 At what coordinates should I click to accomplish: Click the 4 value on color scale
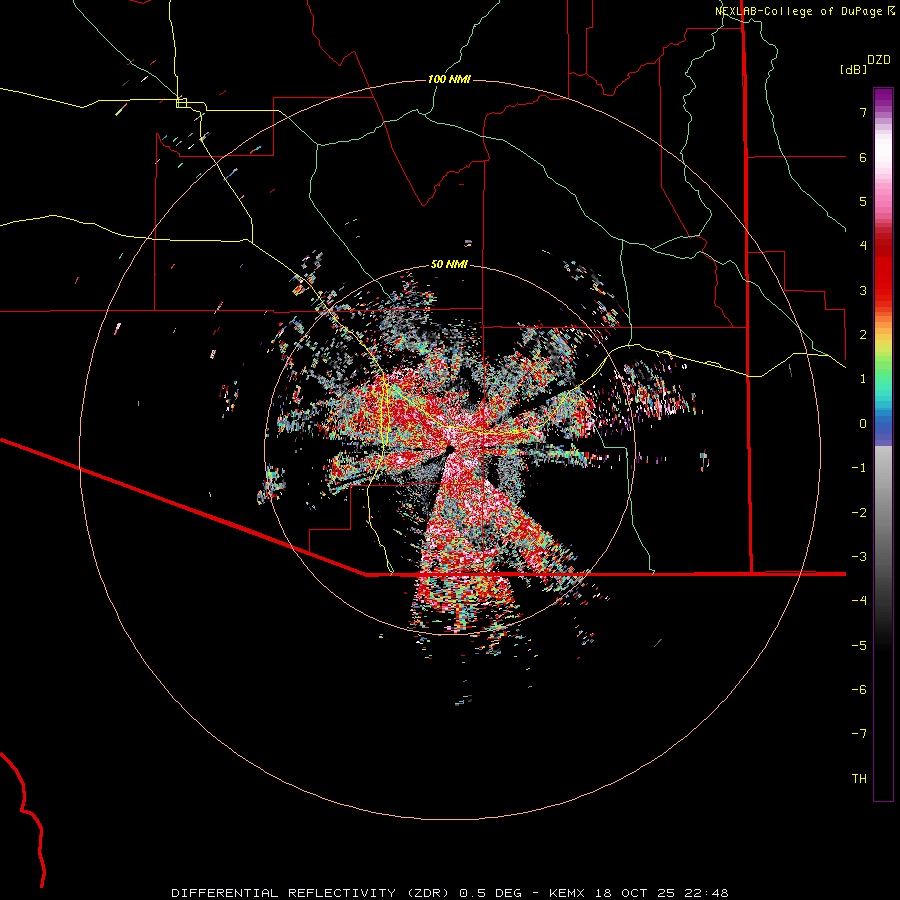click(x=863, y=246)
